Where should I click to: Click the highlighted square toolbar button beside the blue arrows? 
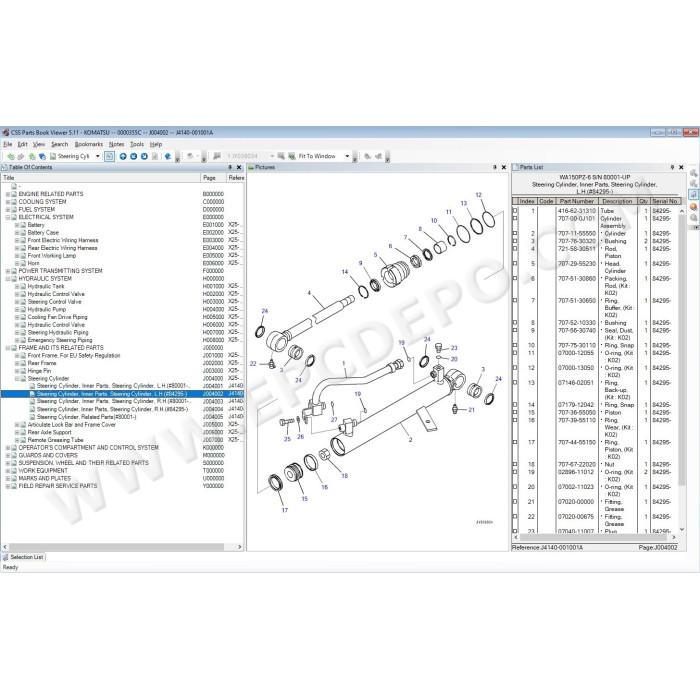(x=109, y=156)
